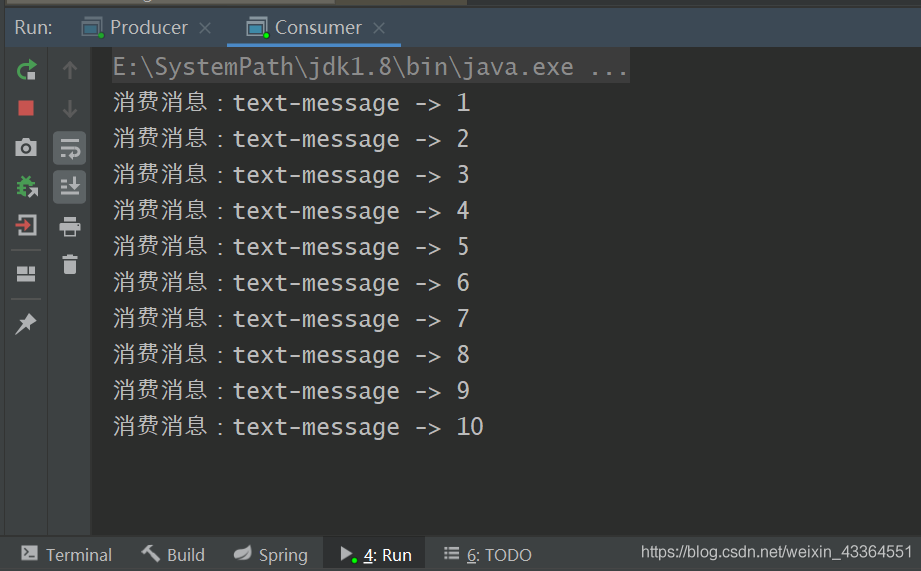This screenshot has width=921, height=571.
Task: Switch to the Producer run tab
Action: coord(147,27)
